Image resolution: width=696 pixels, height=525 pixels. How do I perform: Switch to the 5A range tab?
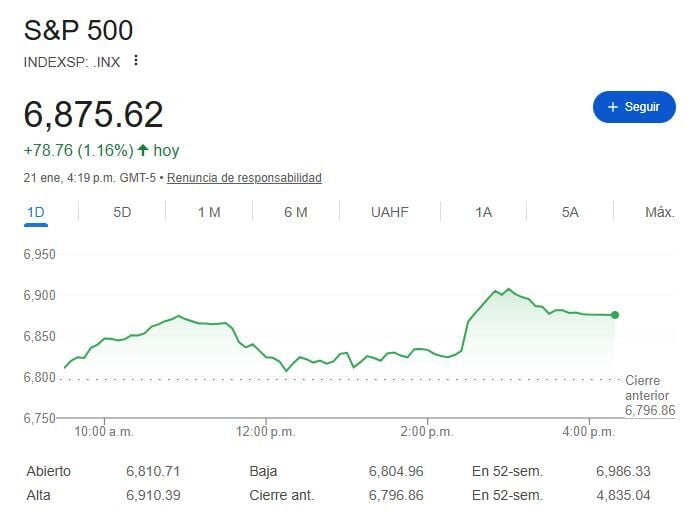(x=570, y=212)
